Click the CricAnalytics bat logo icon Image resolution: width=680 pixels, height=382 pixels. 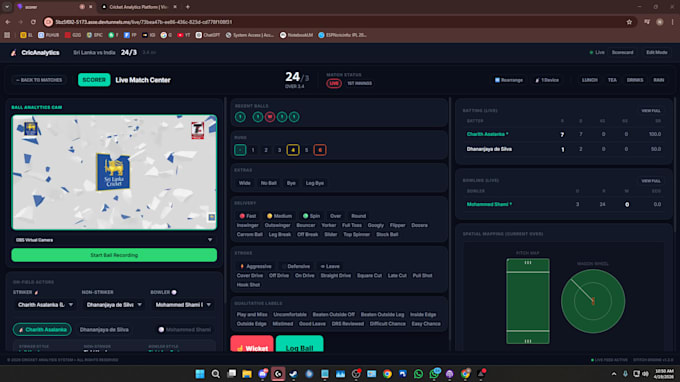pyautogui.click(x=14, y=52)
